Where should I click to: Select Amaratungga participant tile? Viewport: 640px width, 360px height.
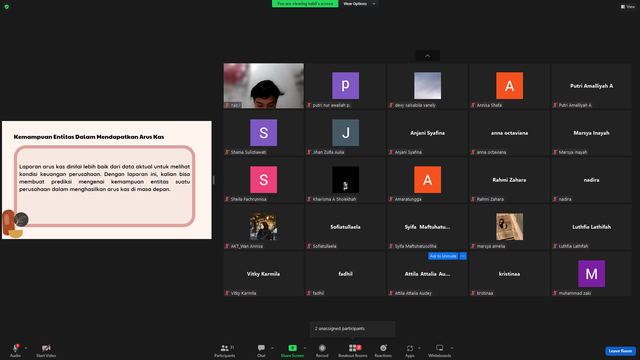pyautogui.click(x=427, y=180)
